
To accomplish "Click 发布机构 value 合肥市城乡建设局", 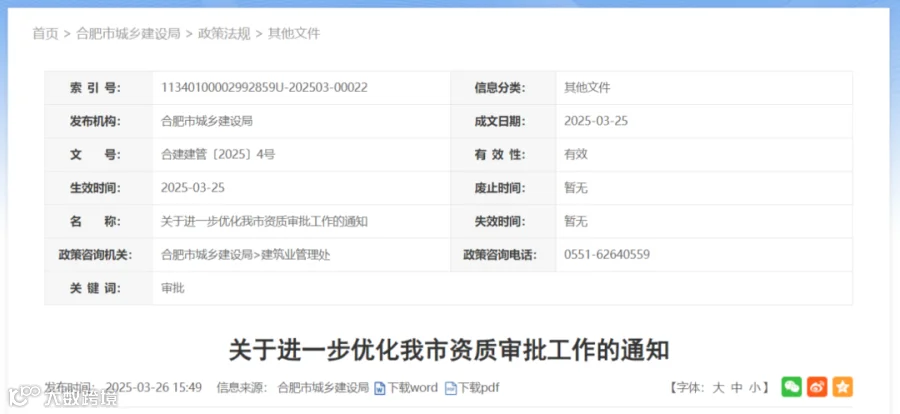I will coord(207,121).
